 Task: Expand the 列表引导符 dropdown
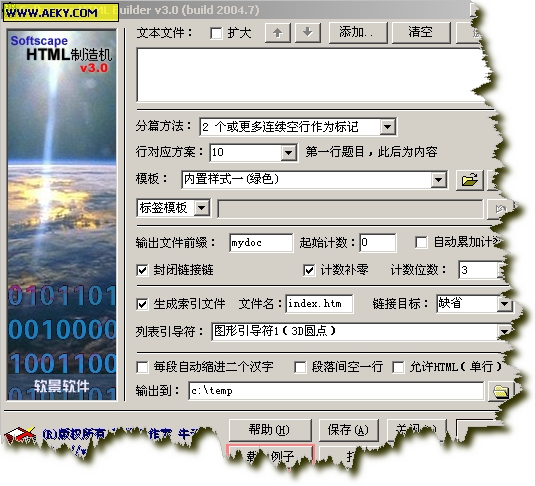pos(505,331)
